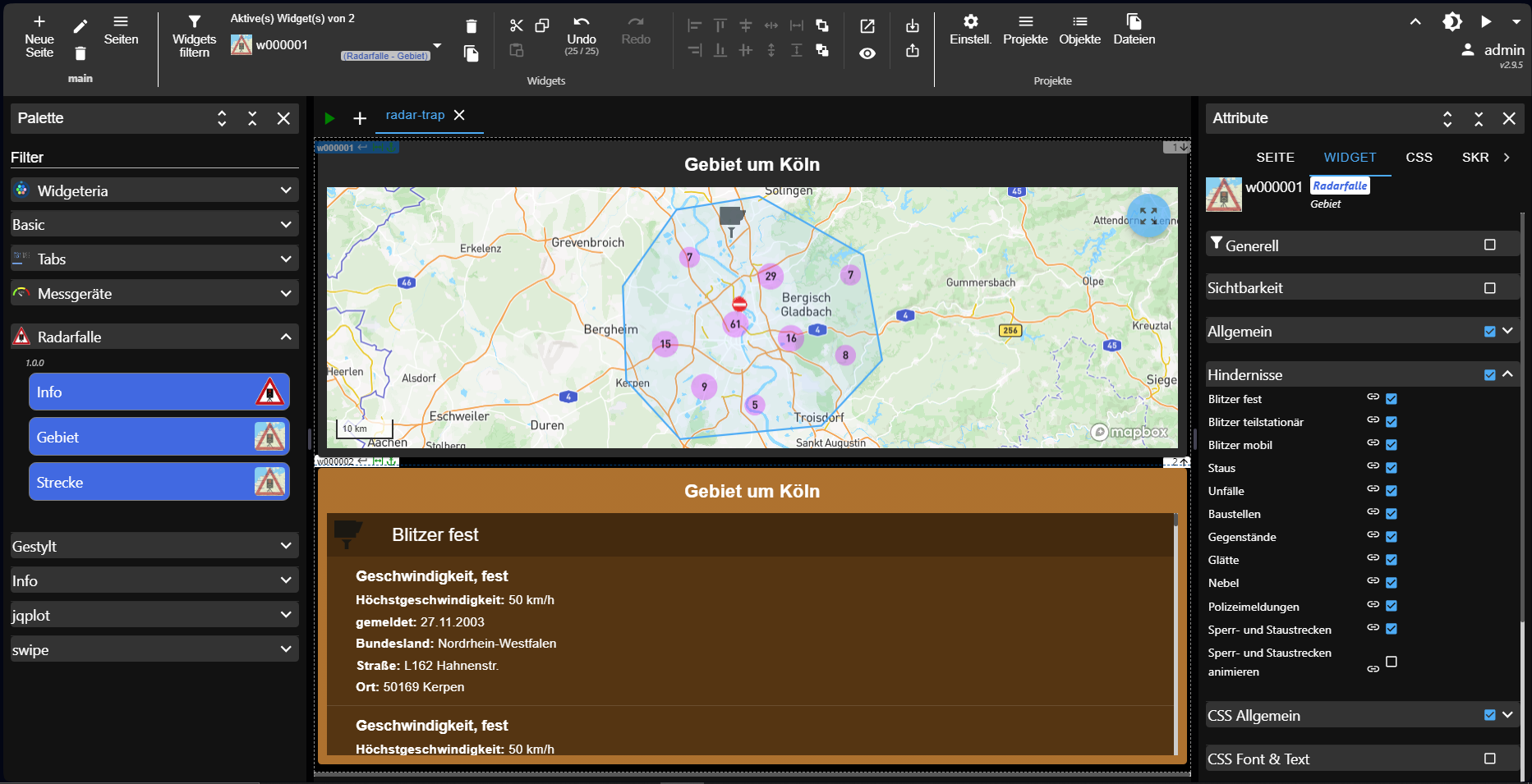Toggle the Sichtbarkeit section checkbox

[x=1490, y=288]
